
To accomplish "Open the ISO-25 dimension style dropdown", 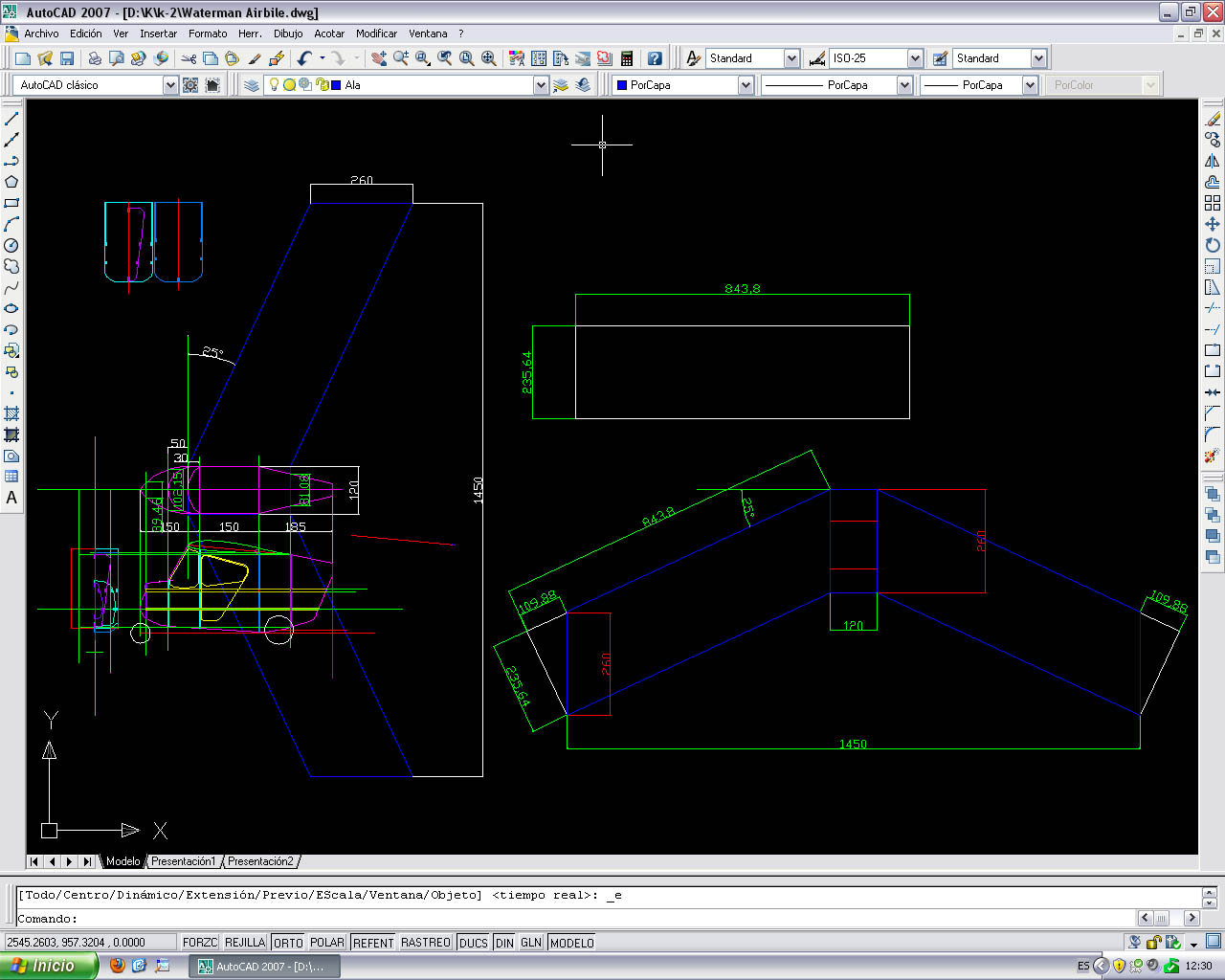I will click(914, 58).
